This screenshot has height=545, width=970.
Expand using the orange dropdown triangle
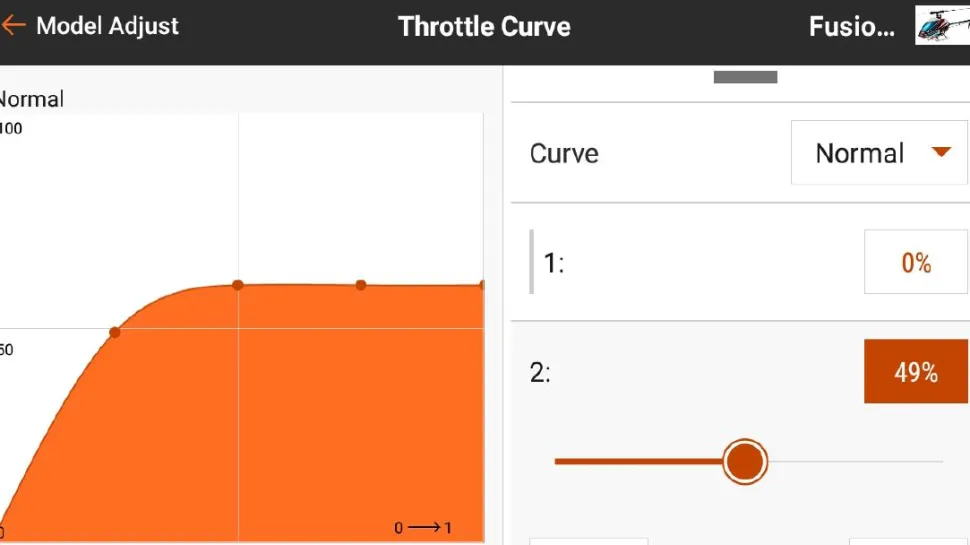point(940,152)
